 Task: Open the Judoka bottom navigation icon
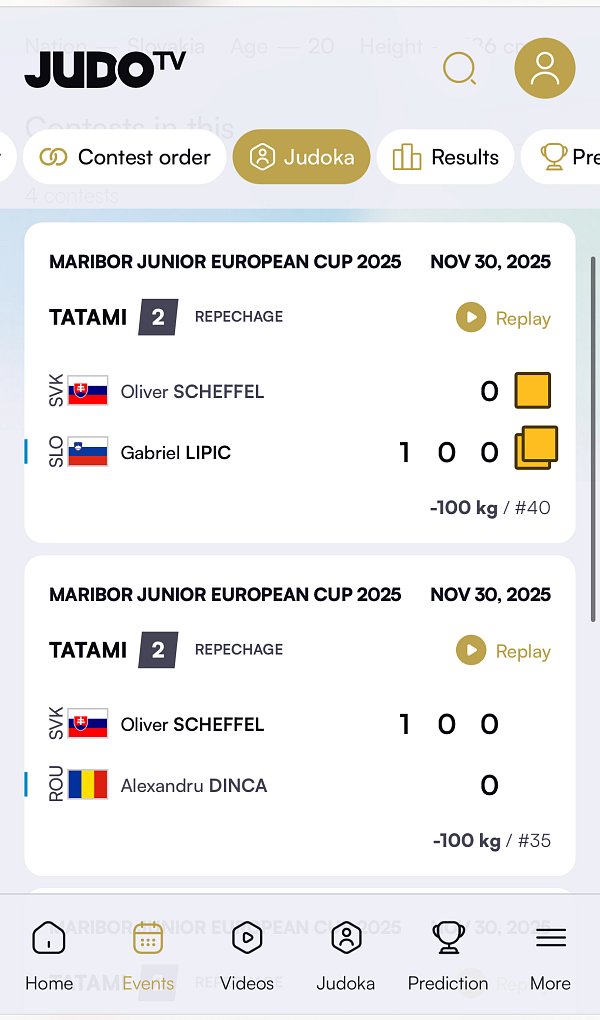[x=345, y=955]
